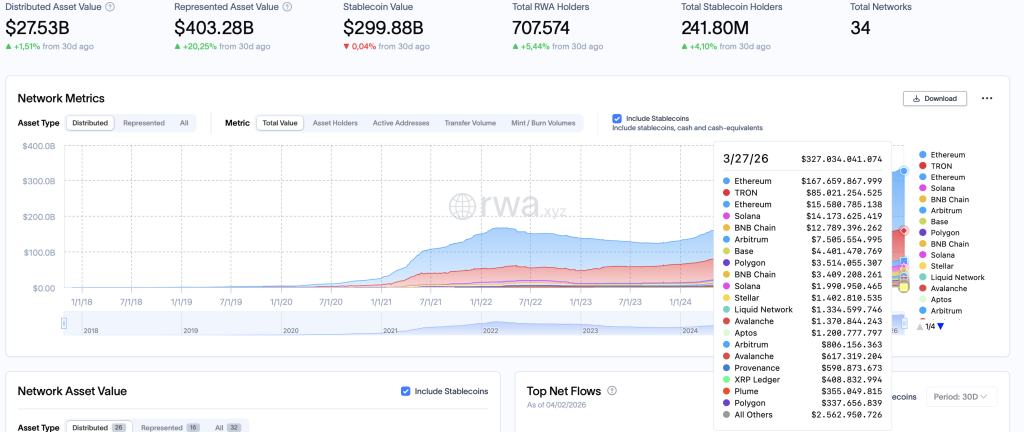1024x432 pixels.
Task: Select the Transfer Volume metric
Action: [x=470, y=123]
